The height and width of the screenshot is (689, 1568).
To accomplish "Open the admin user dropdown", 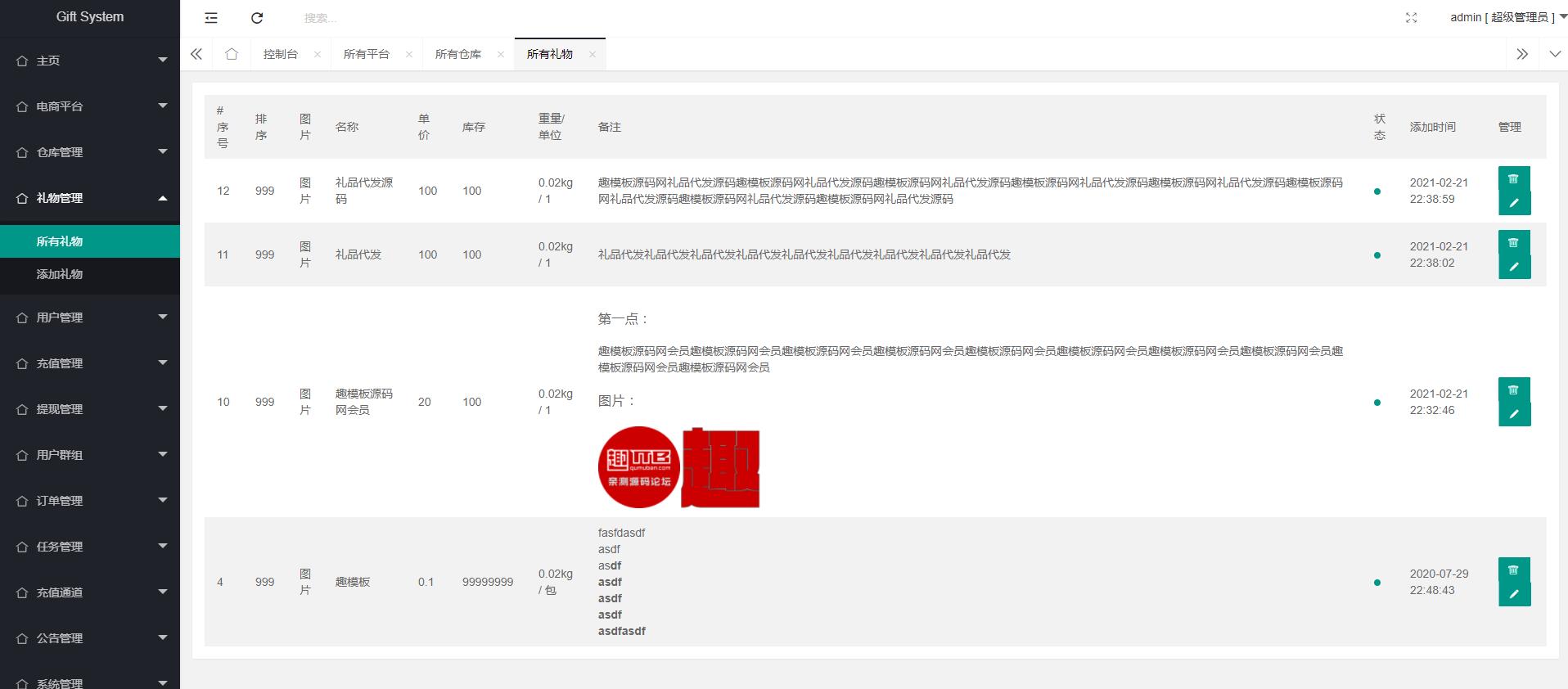I will 1508,17.
